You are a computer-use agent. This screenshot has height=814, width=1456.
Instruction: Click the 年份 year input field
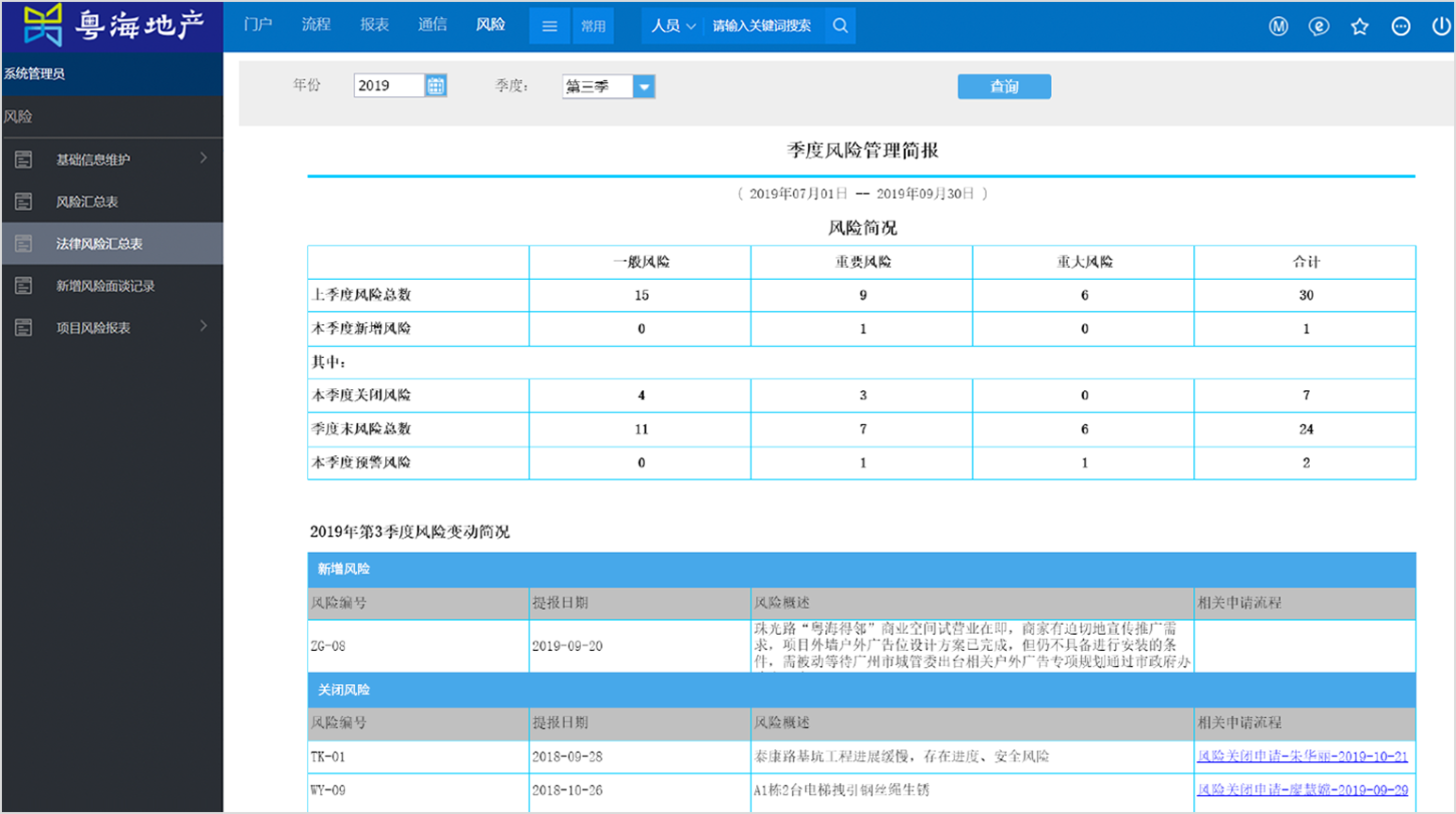389,86
